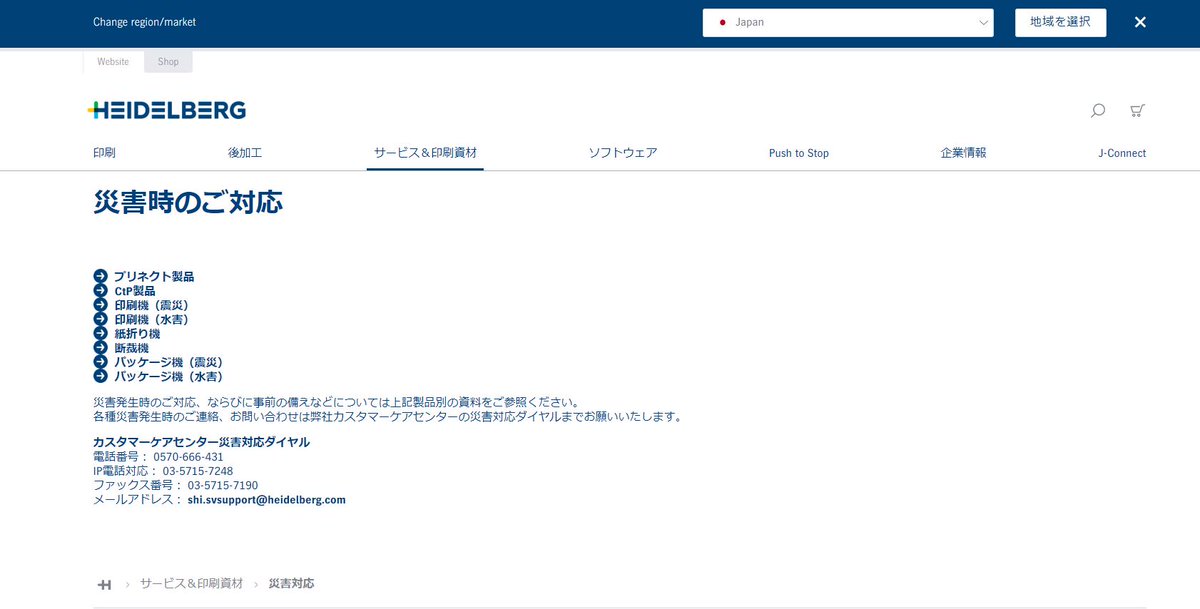Open the サービス＆印刷資材 menu
The width and height of the screenshot is (1200, 609).
[x=425, y=153]
